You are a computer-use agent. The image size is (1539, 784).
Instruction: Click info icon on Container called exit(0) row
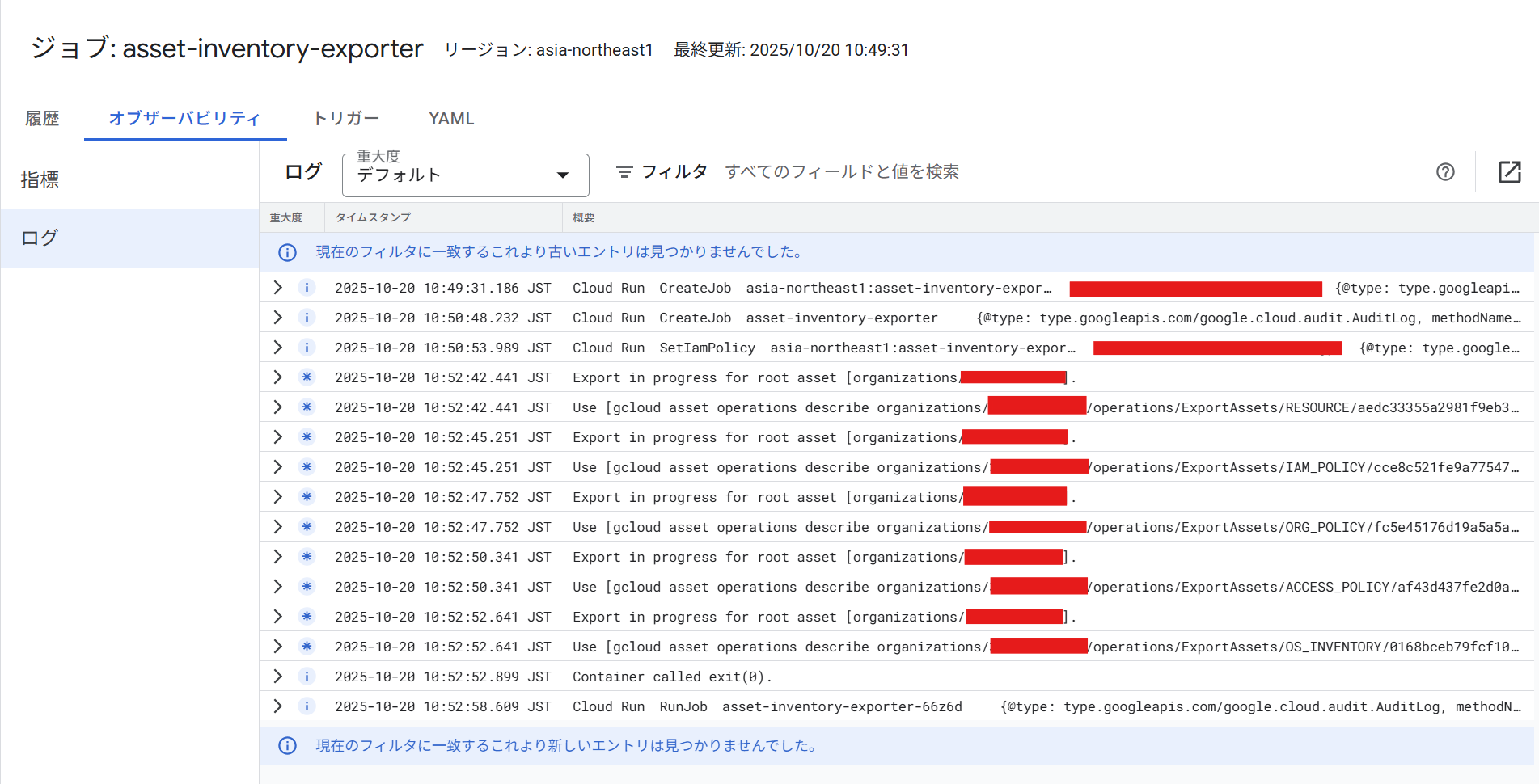(307, 677)
